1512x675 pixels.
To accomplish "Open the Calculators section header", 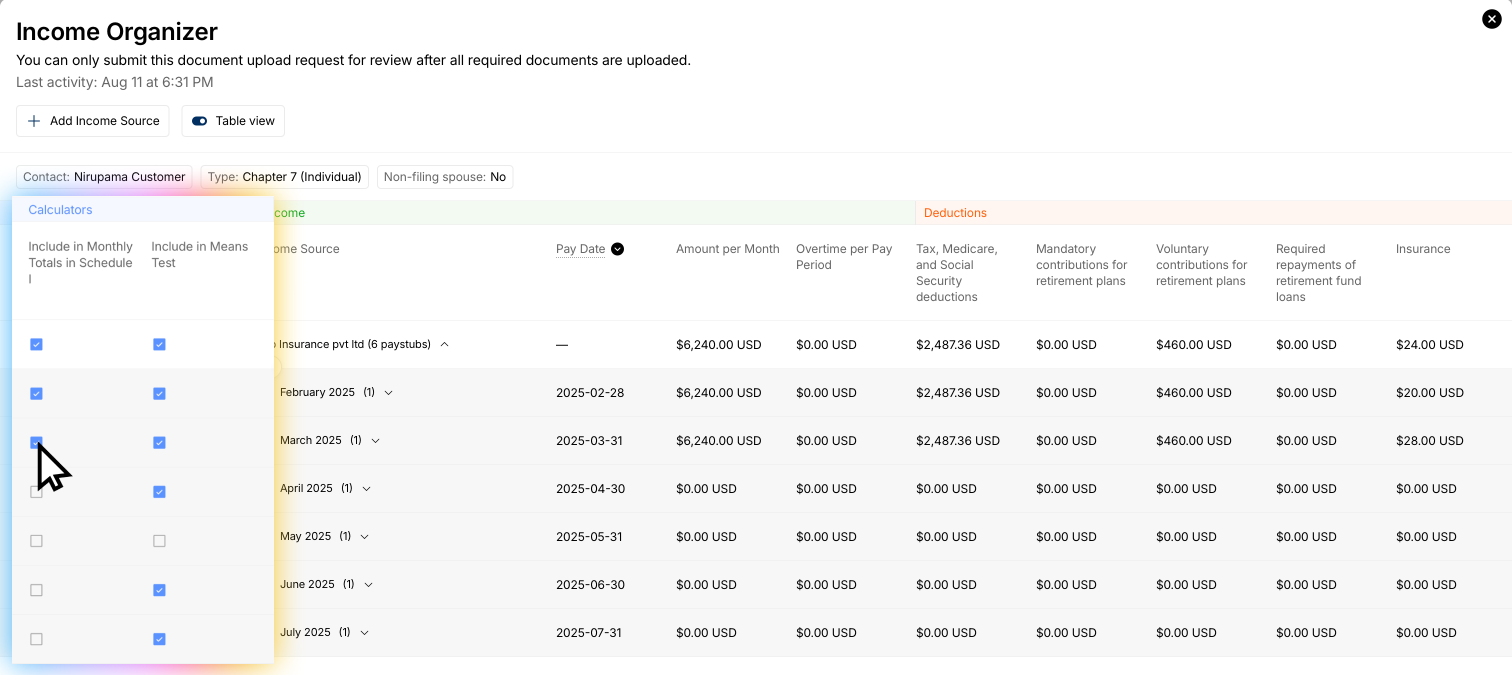I will [60, 210].
